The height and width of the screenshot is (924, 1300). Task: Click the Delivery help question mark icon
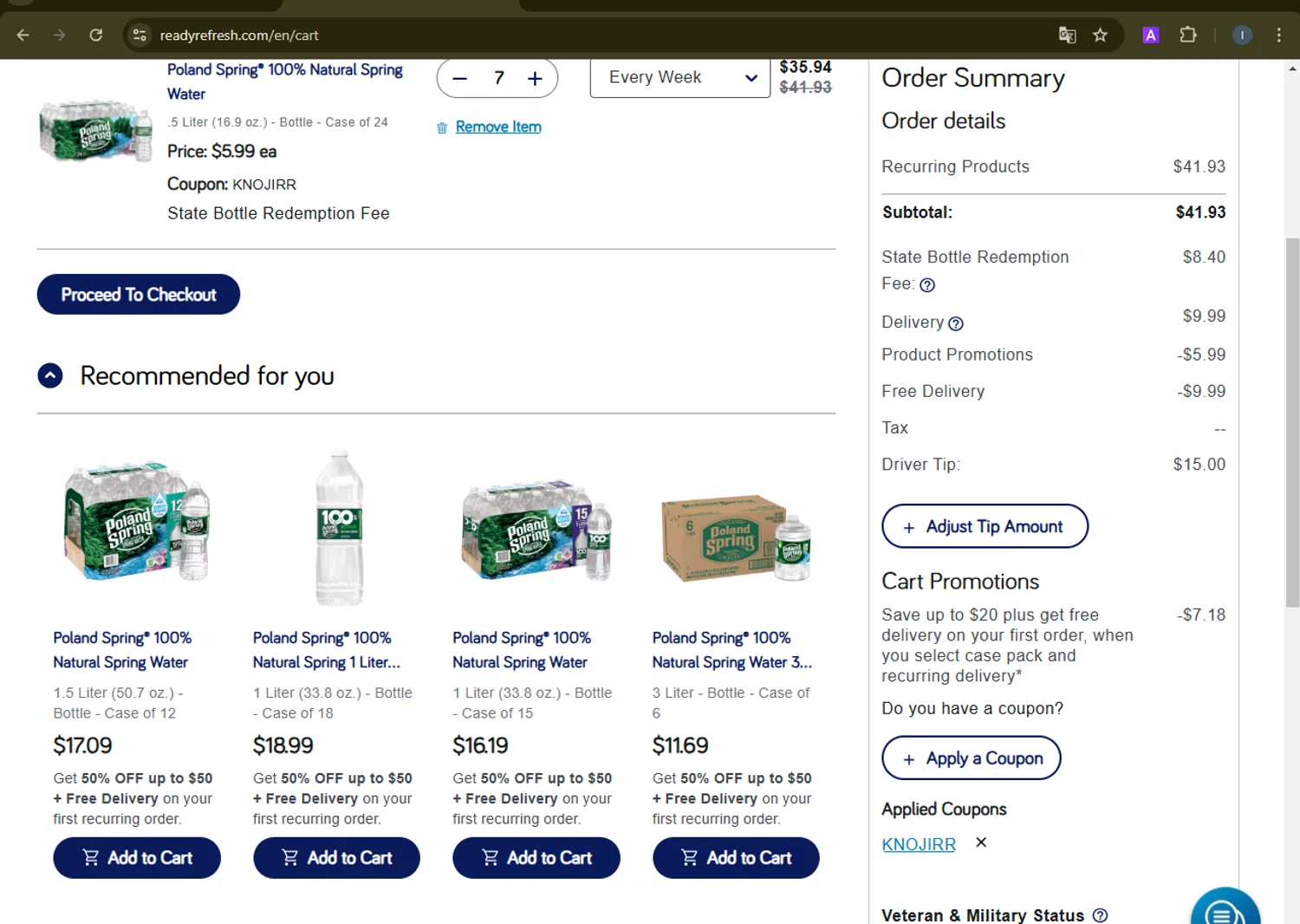(x=956, y=324)
